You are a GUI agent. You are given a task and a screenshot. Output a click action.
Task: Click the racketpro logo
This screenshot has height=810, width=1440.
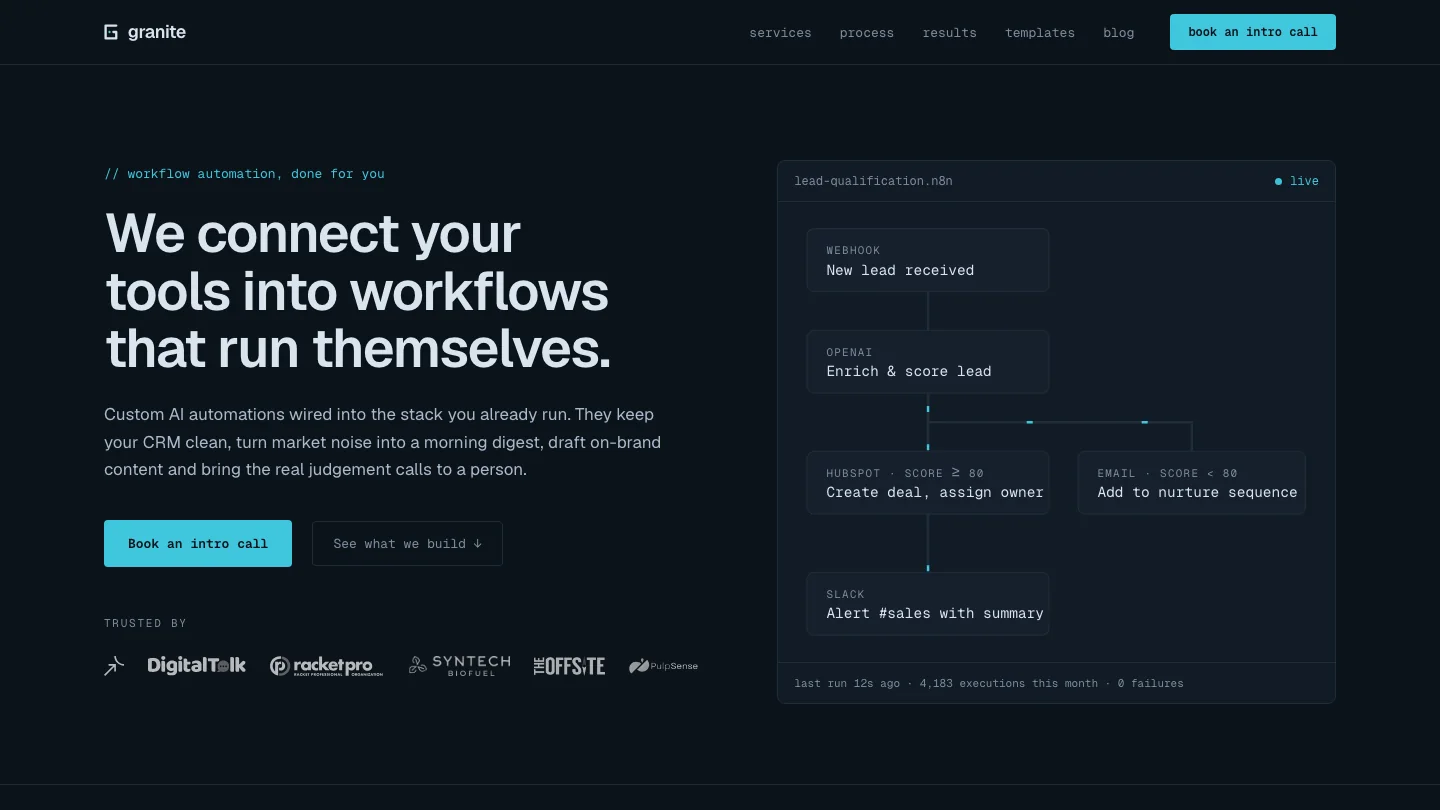click(x=326, y=666)
